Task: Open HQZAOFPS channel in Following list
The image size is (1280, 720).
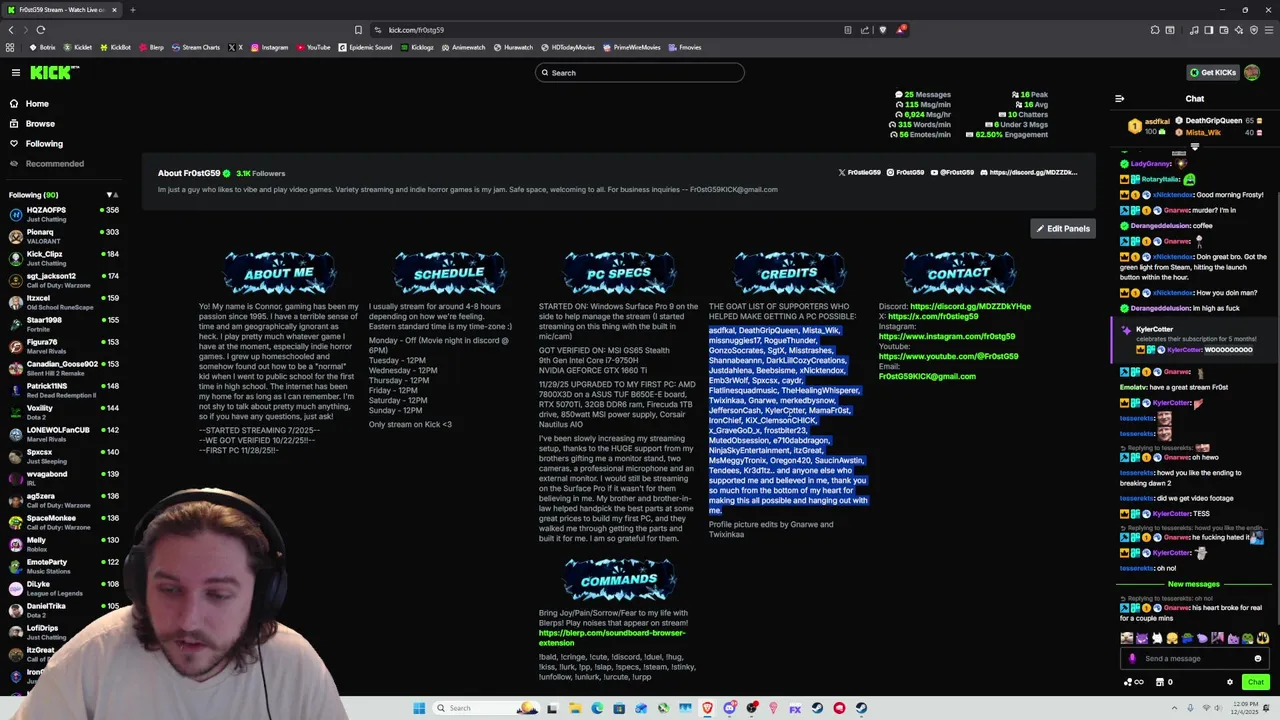Action: 62,214
